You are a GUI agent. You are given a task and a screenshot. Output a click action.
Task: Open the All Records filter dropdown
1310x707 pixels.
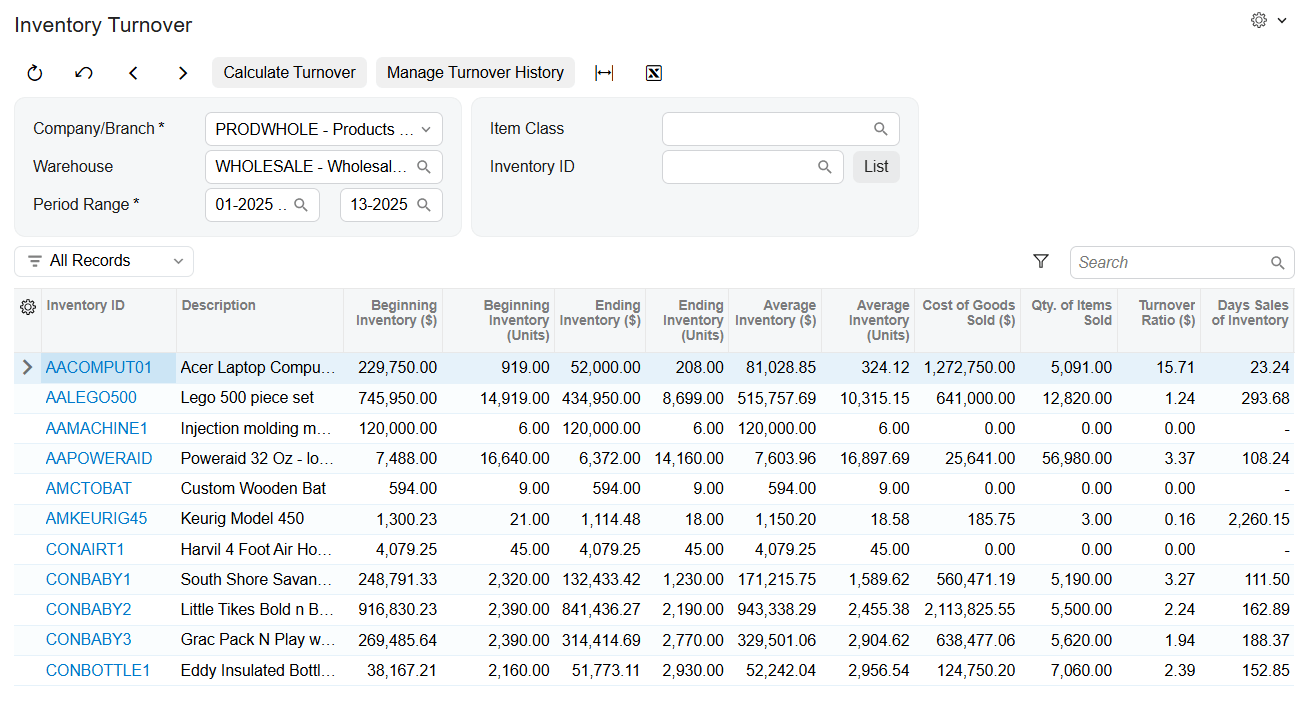[104, 261]
